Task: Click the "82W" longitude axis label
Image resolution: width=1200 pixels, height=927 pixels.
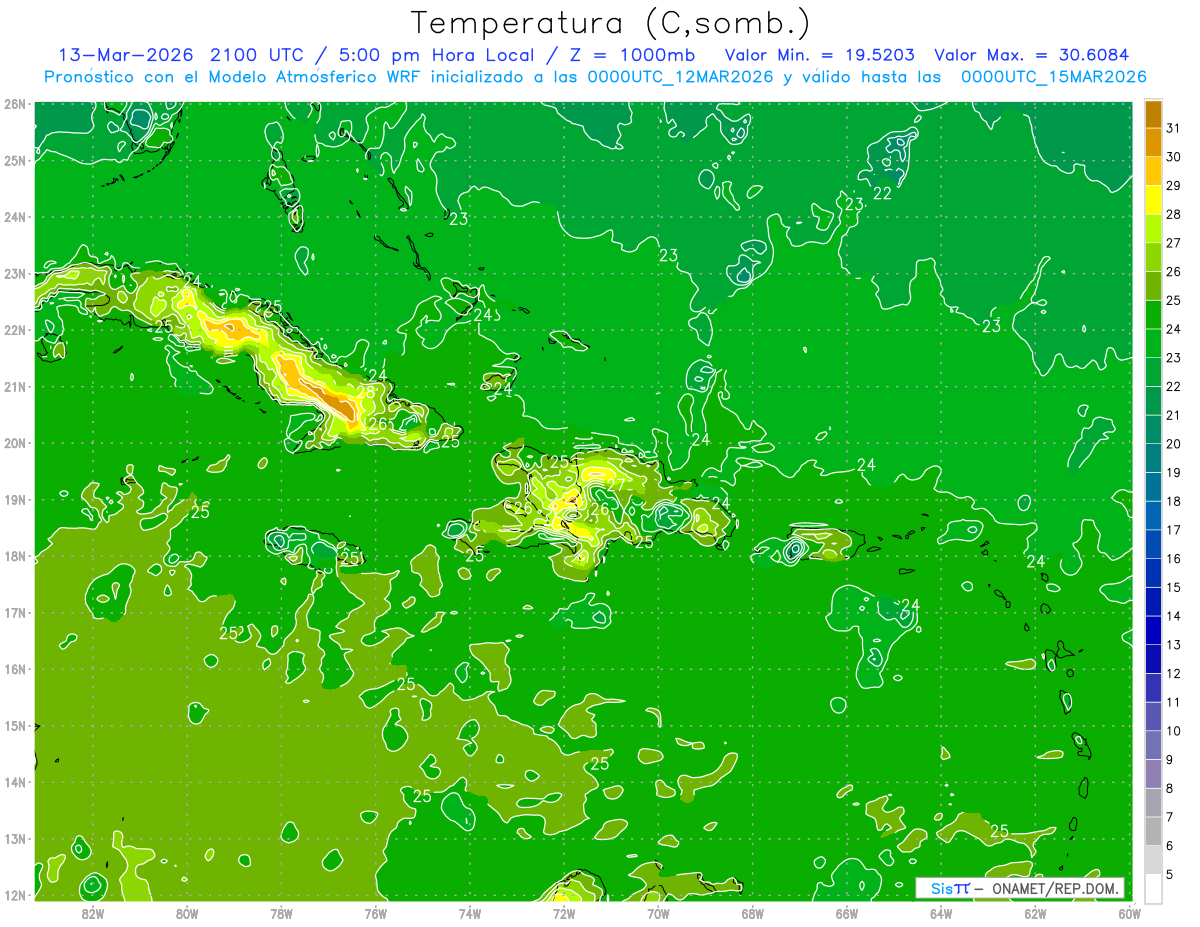Action: tap(93, 912)
